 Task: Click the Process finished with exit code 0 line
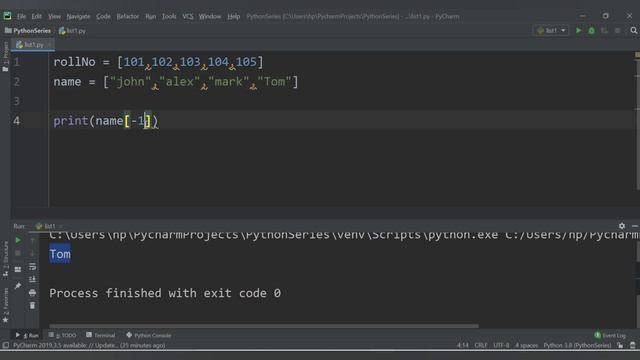(165, 293)
